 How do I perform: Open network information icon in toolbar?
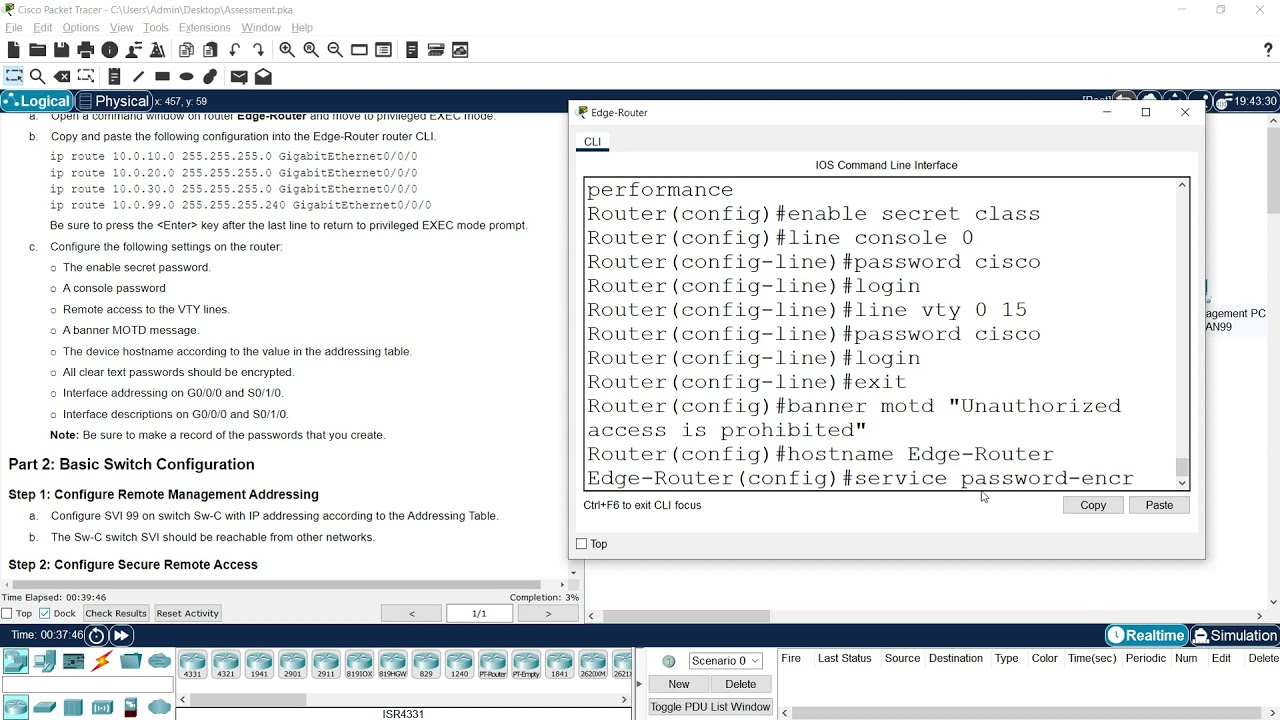109,50
